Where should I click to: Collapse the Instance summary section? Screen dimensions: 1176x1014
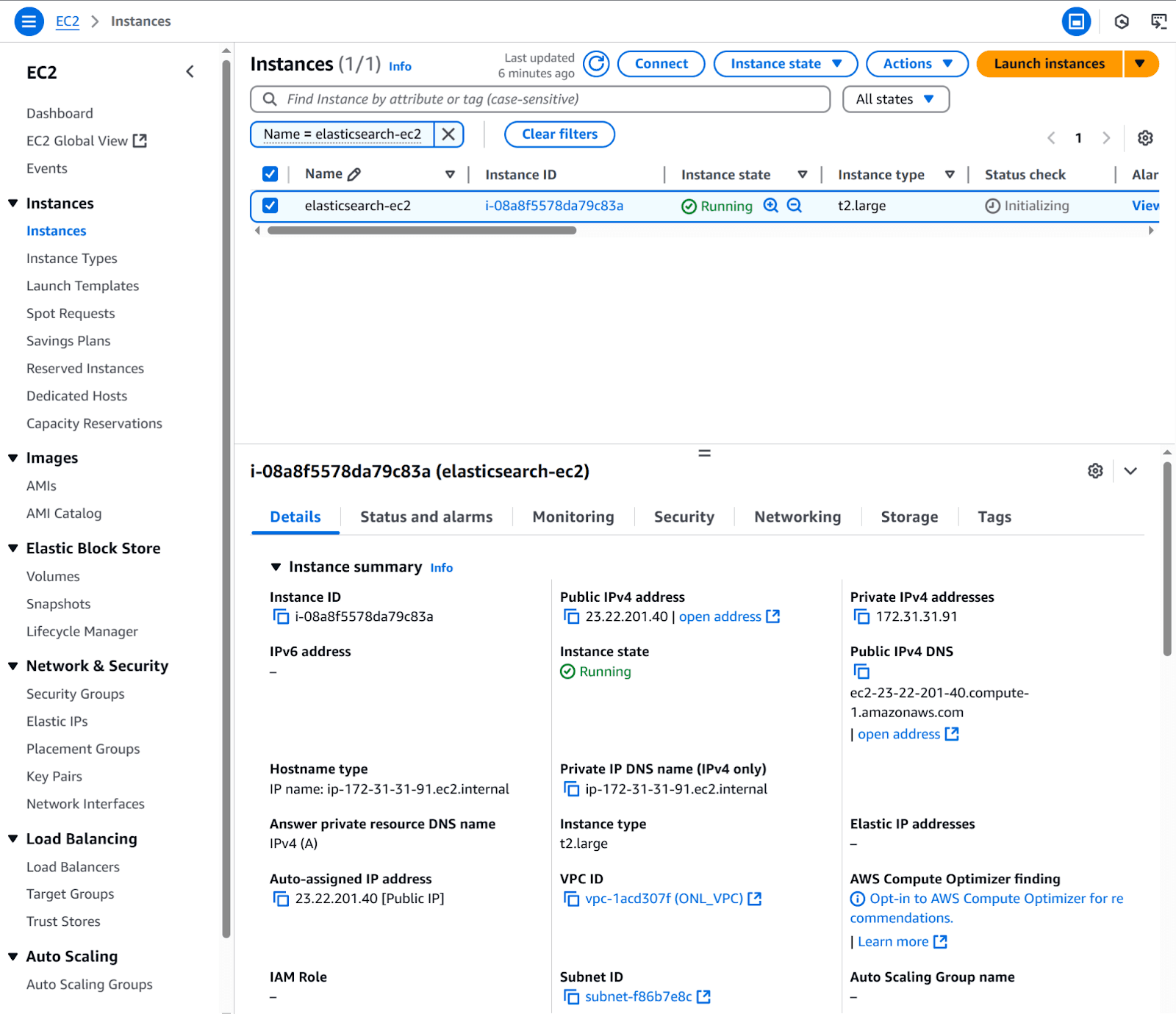tap(276, 566)
